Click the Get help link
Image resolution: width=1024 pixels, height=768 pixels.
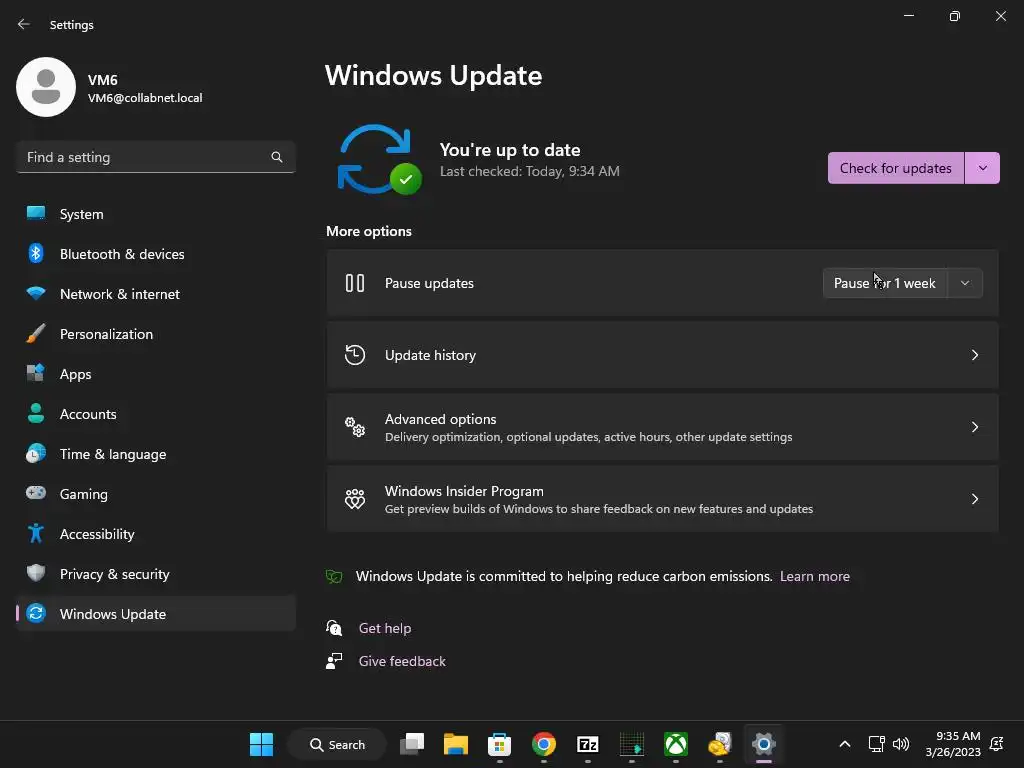point(385,628)
